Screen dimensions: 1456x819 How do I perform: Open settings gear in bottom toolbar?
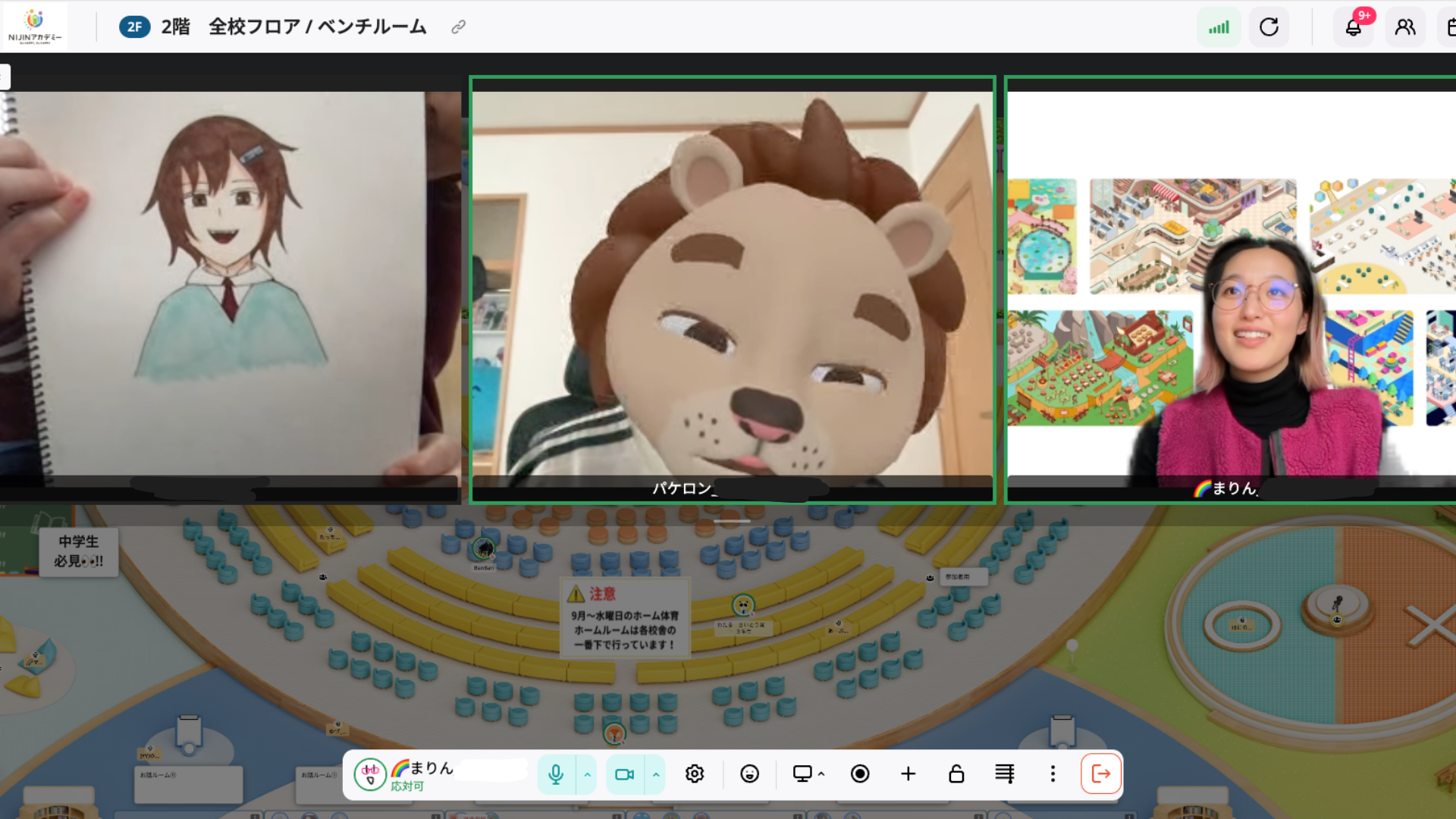[x=695, y=773]
